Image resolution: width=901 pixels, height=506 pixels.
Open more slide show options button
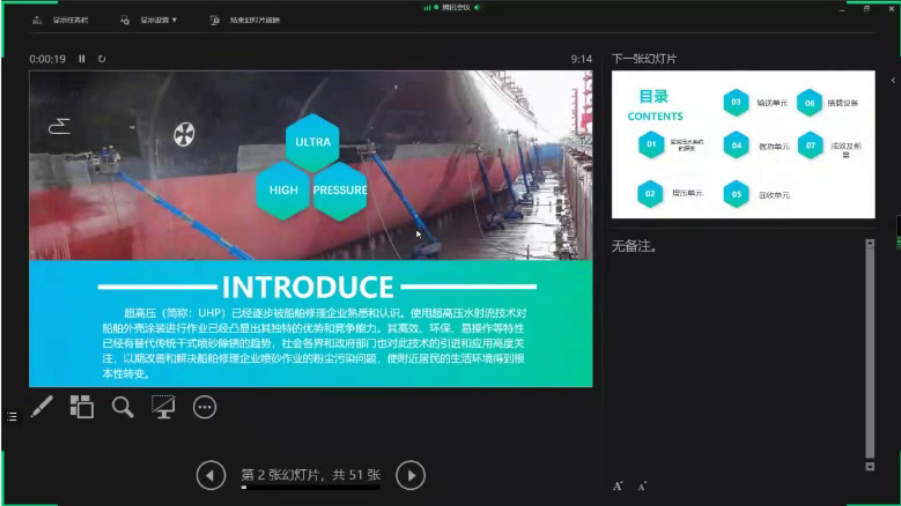point(204,407)
